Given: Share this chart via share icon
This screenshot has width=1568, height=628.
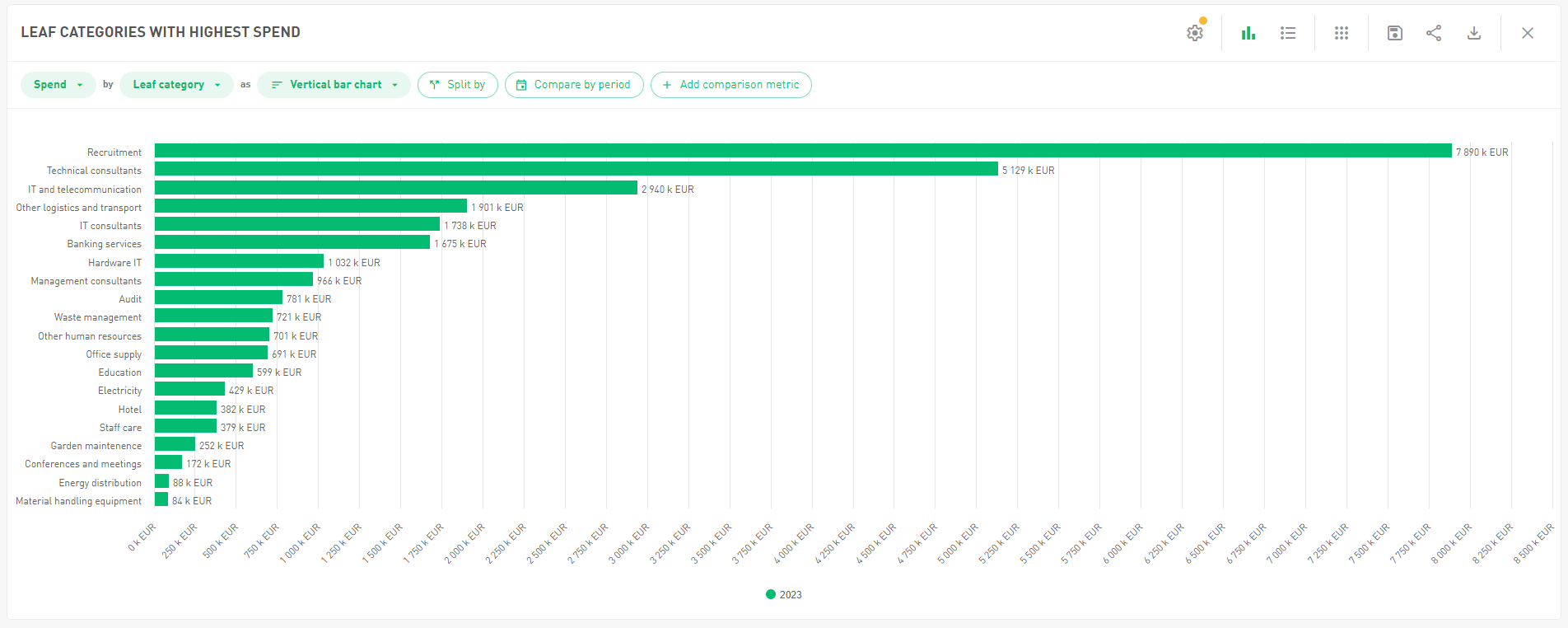Looking at the screenshot, I should pyautogui.click(x=1434, y=33).
